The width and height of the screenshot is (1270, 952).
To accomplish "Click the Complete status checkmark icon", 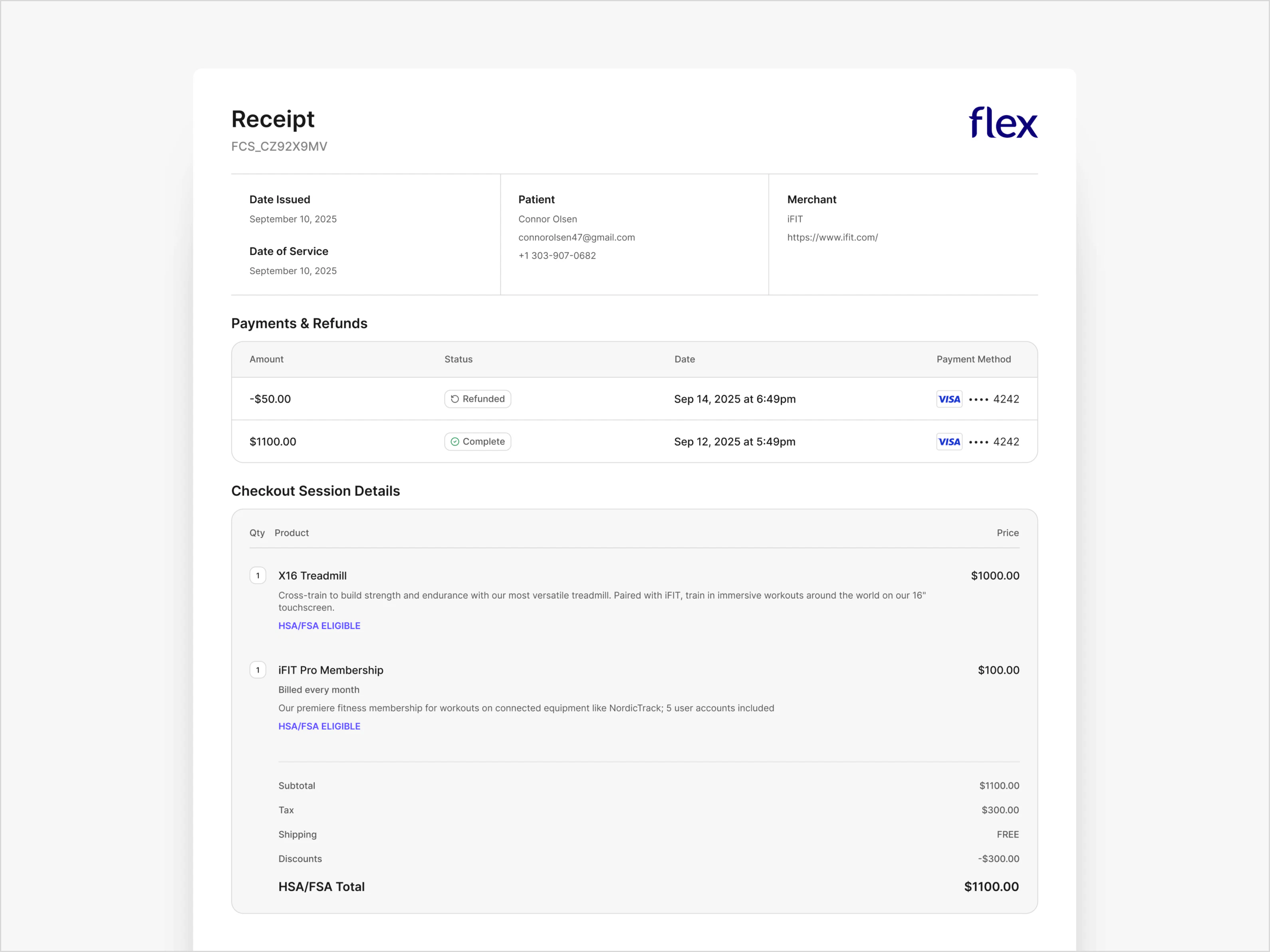I will 455,441.
